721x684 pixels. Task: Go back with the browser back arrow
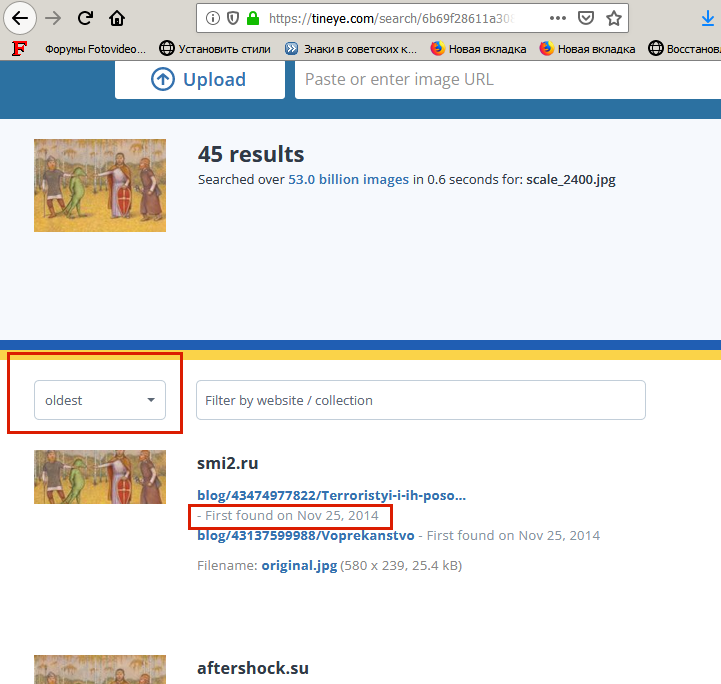pyautogui.click(x=20, y=18)
